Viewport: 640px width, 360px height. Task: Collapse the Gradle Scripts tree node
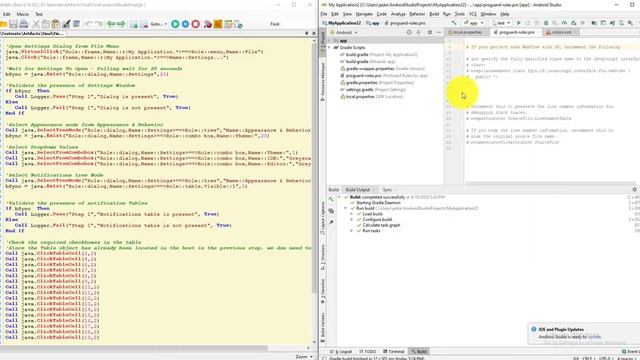pyautogui.click(x=329, y=48)
